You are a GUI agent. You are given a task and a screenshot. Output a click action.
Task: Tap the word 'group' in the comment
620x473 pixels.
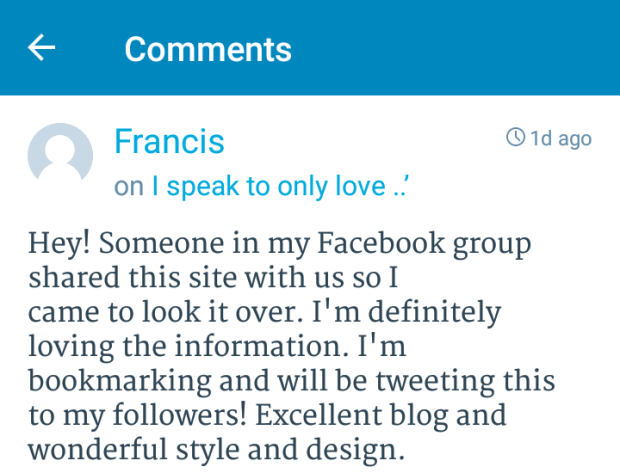click(x=487, y=244)
